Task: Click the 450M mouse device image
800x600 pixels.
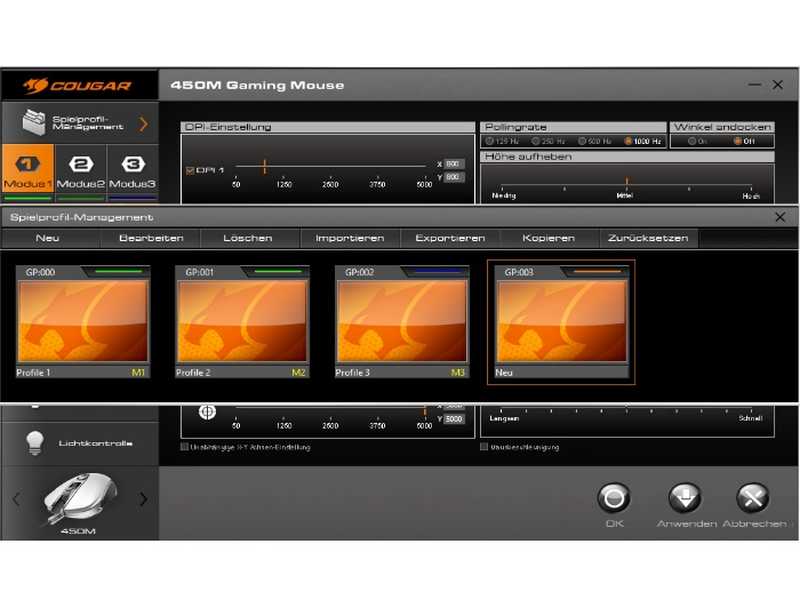Action: (80, 498)
